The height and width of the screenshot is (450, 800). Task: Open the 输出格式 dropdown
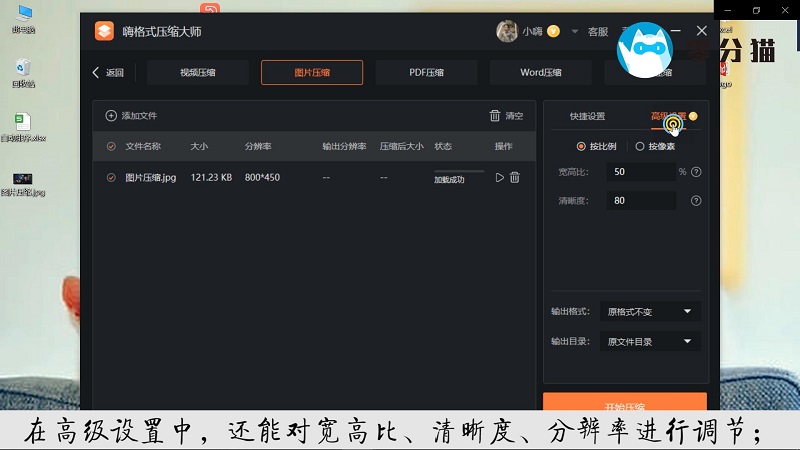click(x=650, y=312)
